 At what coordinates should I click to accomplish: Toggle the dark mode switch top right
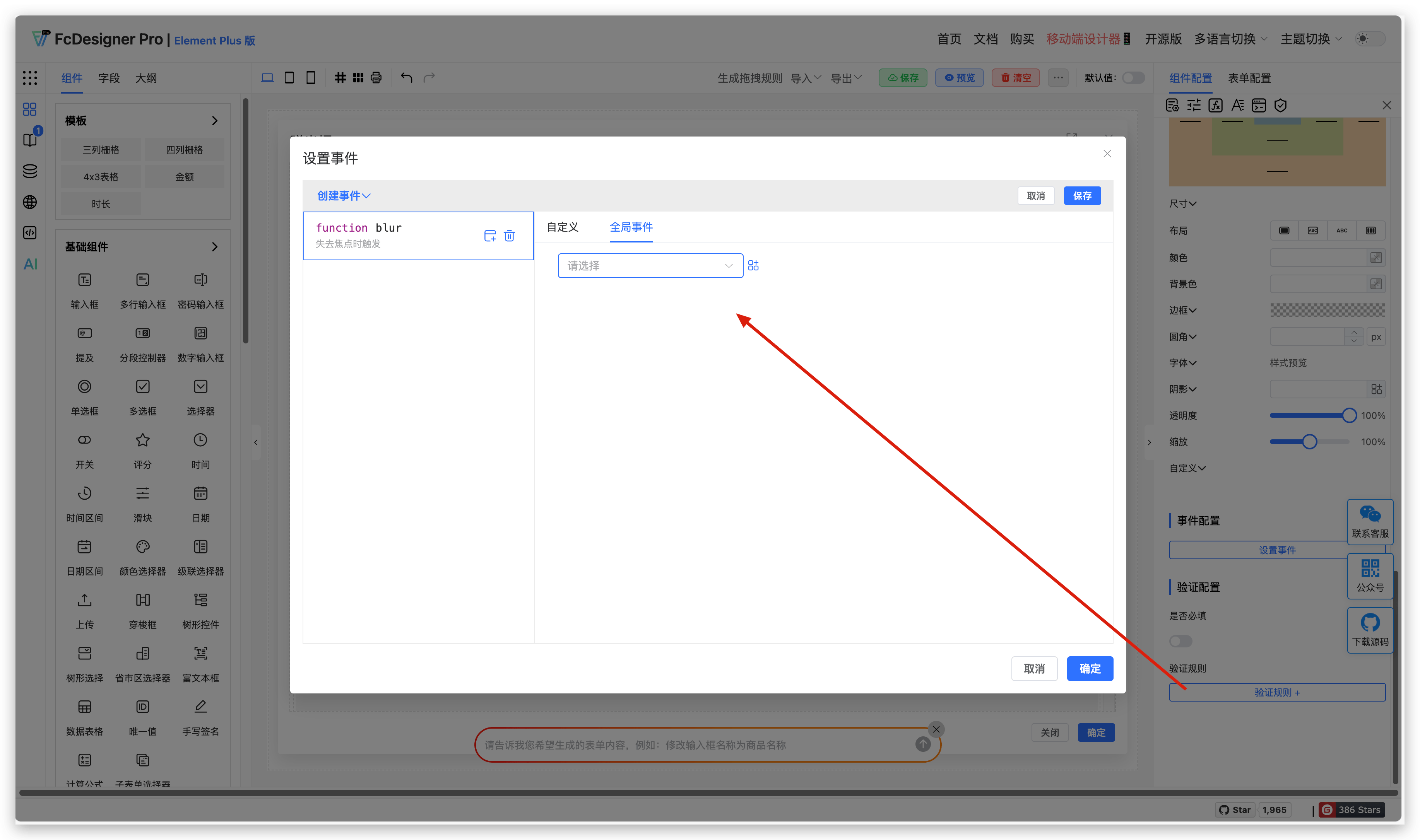coord(1370,39)
